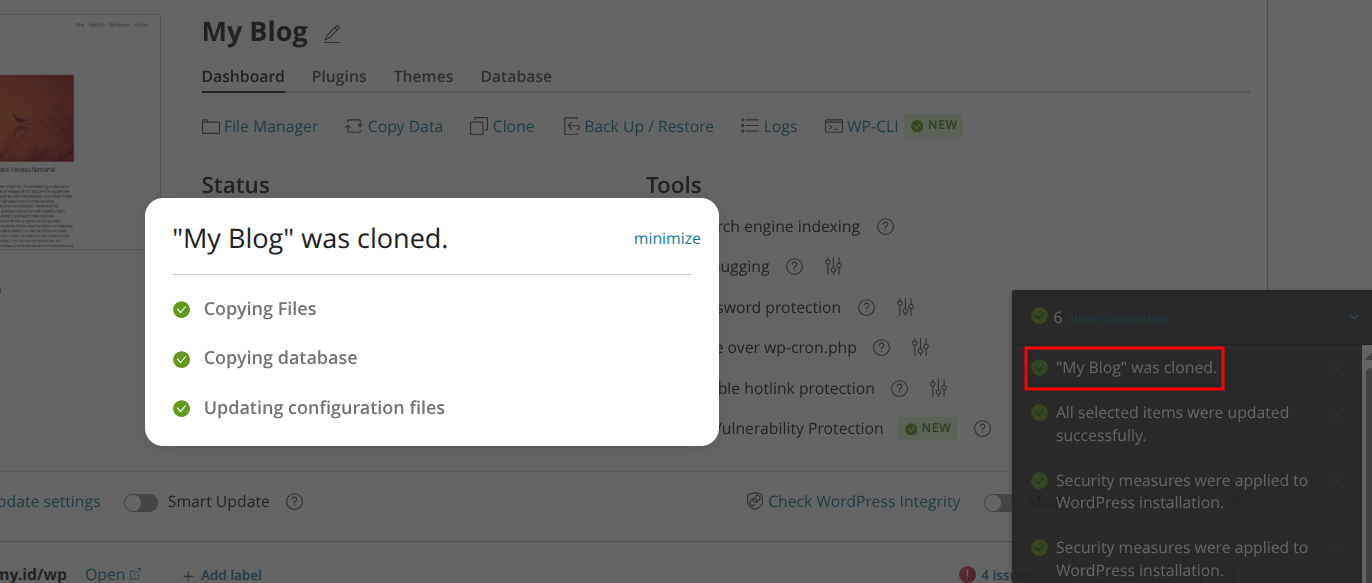Click help icon next to search engine indexing
This screenshot has height=583, width=1372.
[x=885, y=227]
